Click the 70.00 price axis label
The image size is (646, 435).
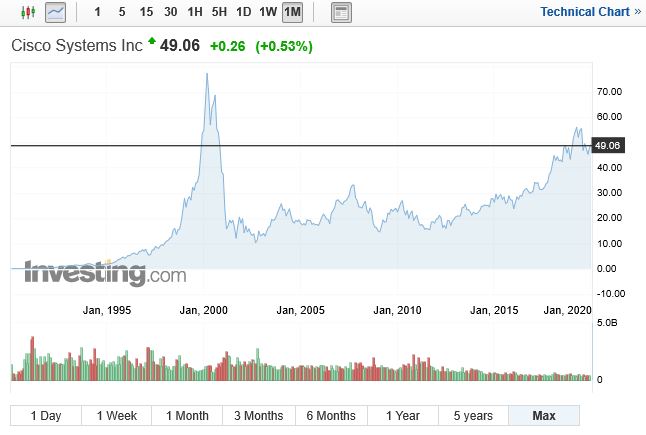(609, 91)
